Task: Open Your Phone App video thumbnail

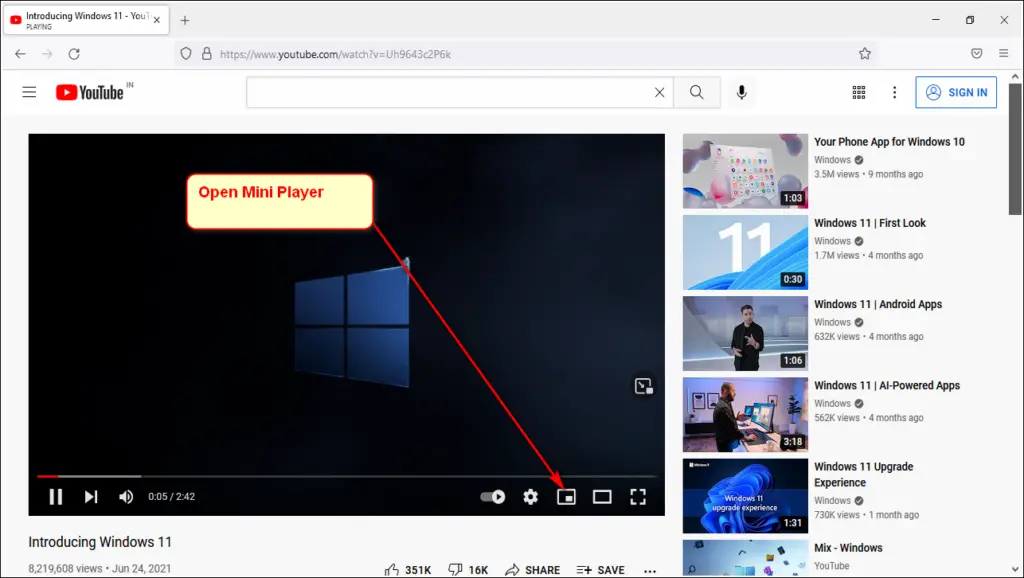Action: (745, 171)
